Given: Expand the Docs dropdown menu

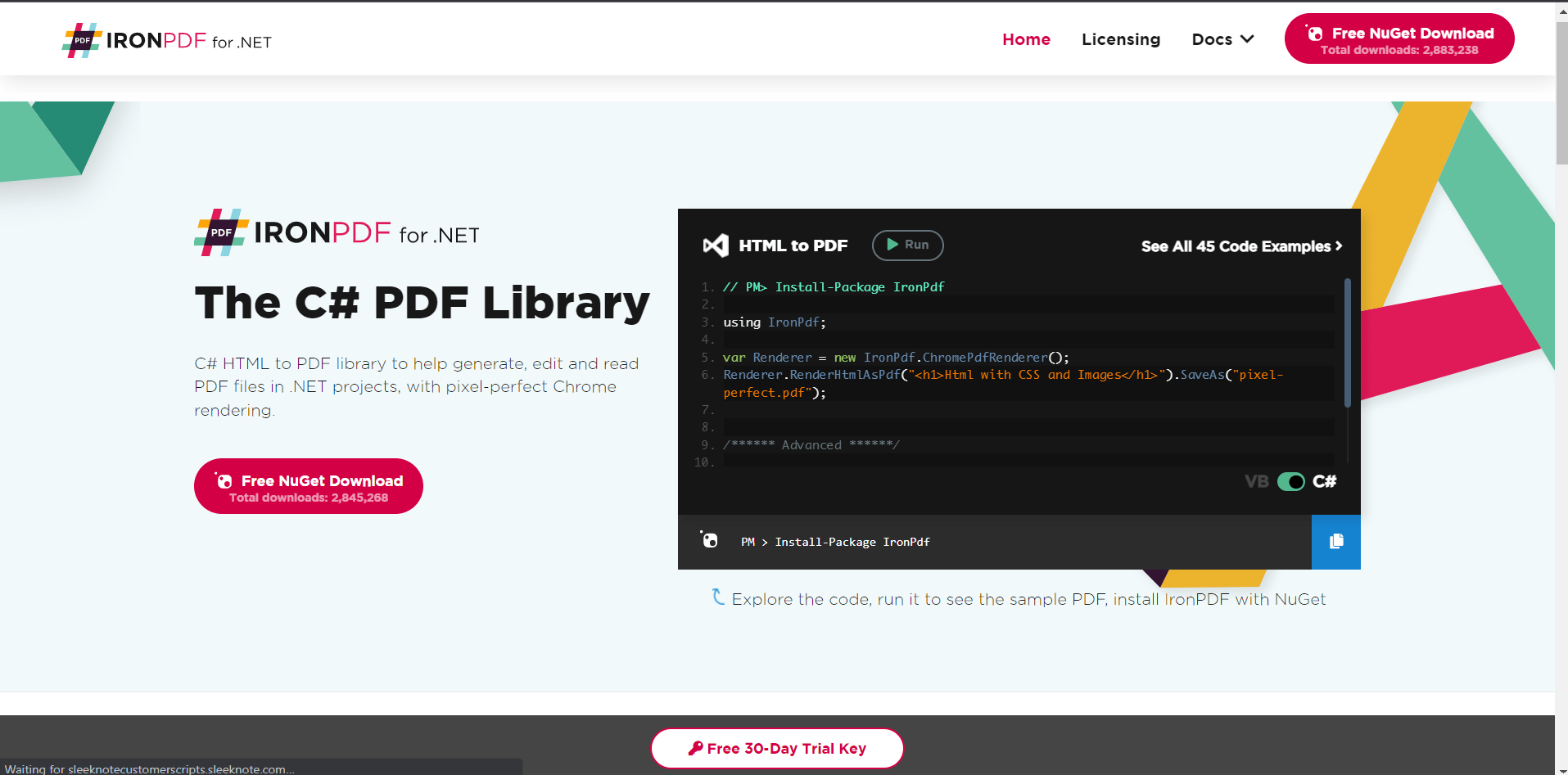Looking at the screenshot, I should click(1222, 39).
